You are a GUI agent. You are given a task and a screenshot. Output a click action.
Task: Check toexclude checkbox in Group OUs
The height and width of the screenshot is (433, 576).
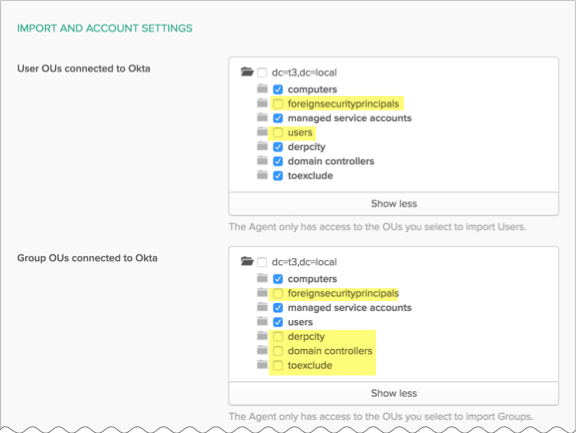click(278, 365)
